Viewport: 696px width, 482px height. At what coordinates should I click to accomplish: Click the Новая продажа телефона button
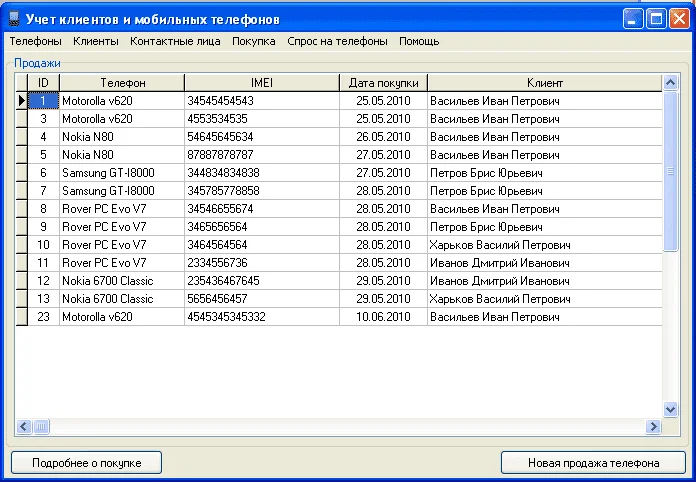pos(593,463)
